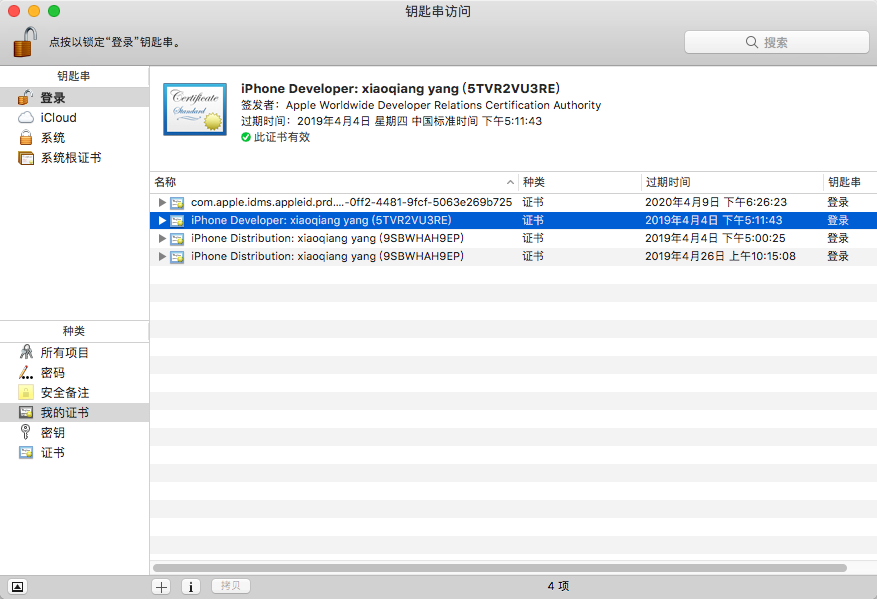The image size is (877, 599).
Task: Click the green 此证书有效 checkmark icon
Action: [246, 137]
